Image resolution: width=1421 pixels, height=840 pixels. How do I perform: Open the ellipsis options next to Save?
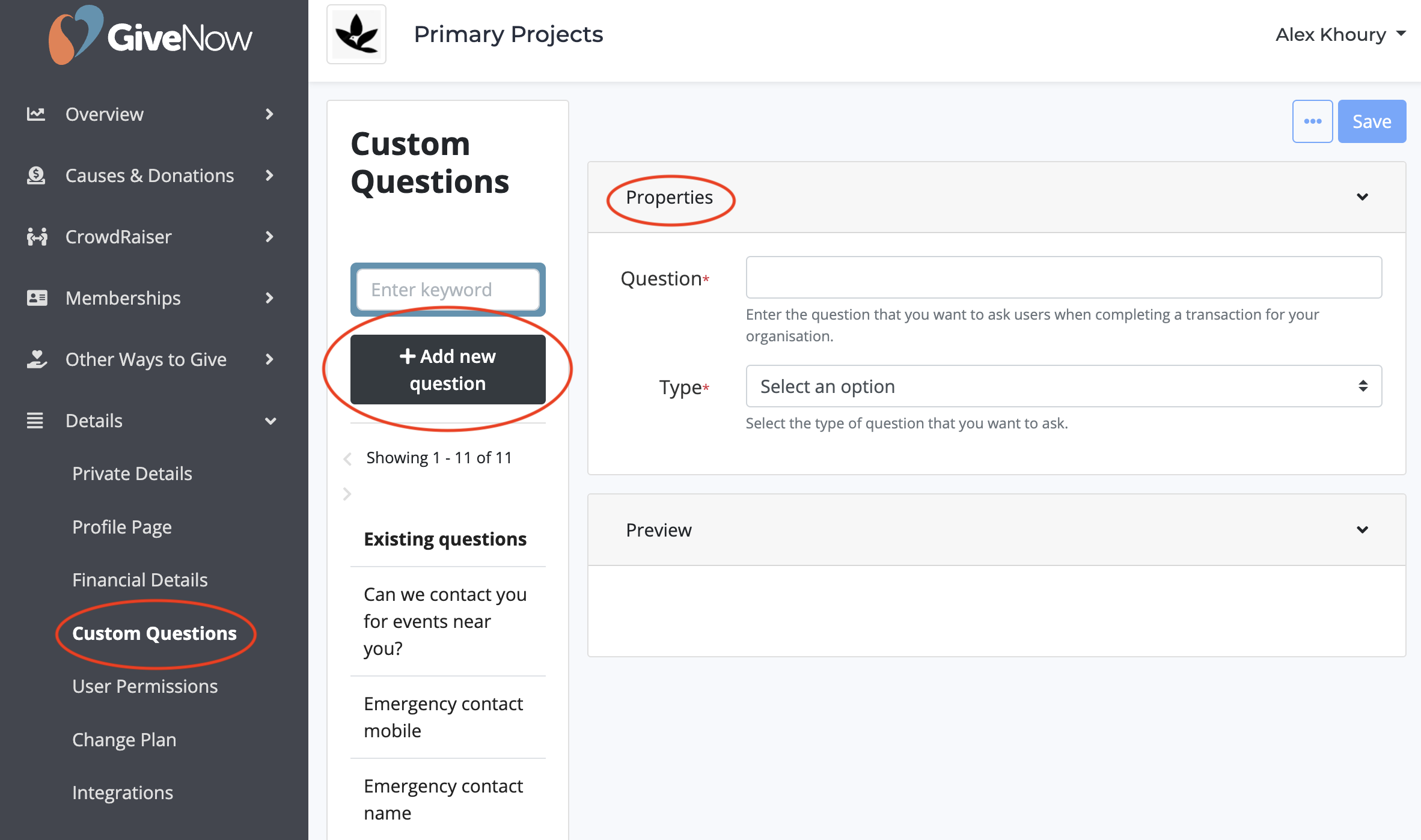[x=1312, y=121]
